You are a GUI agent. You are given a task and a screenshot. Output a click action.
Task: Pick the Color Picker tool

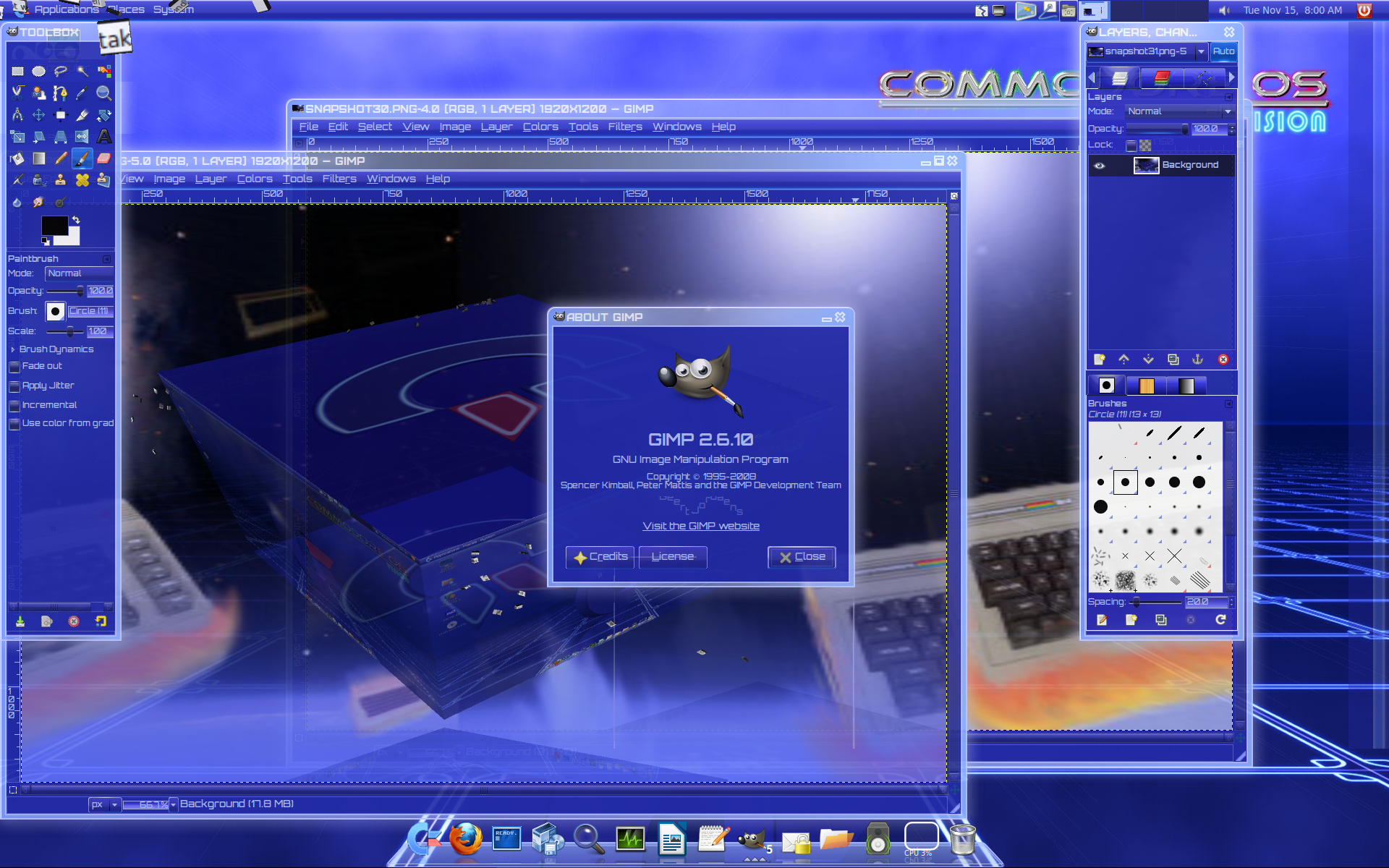click(81, 93)
